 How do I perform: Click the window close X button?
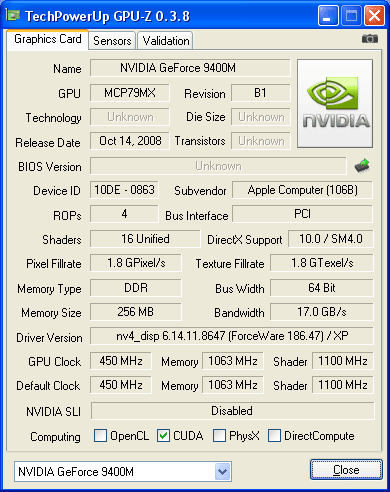pos(374,16)
